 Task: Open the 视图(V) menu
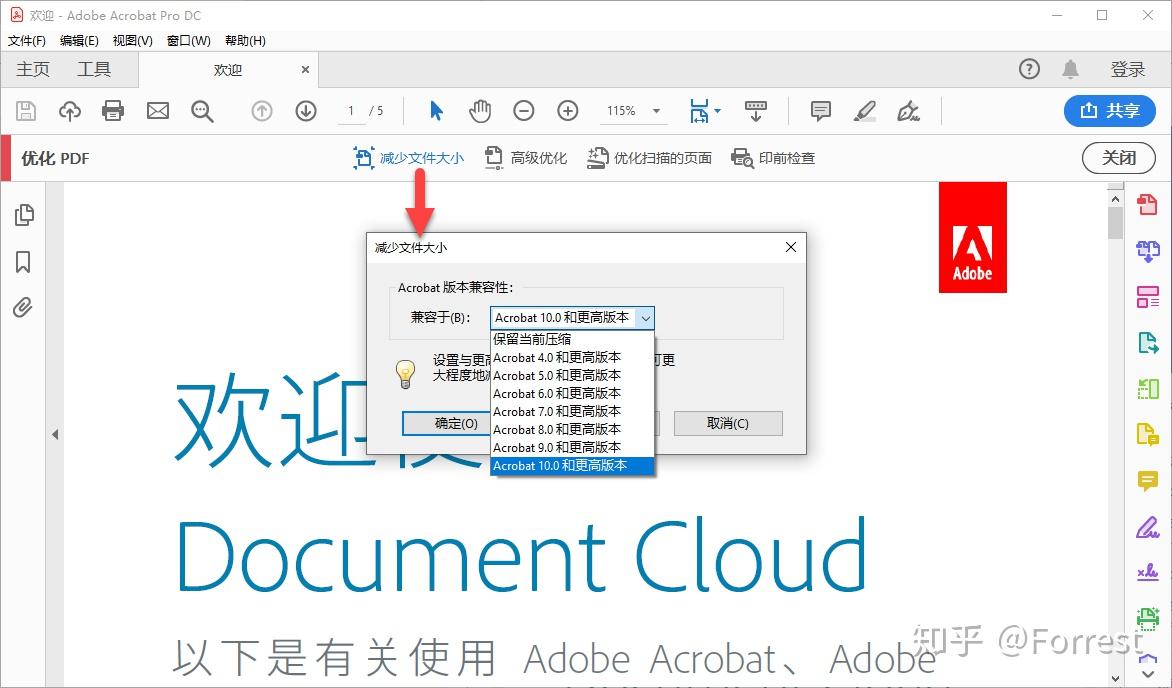point(132,40)
